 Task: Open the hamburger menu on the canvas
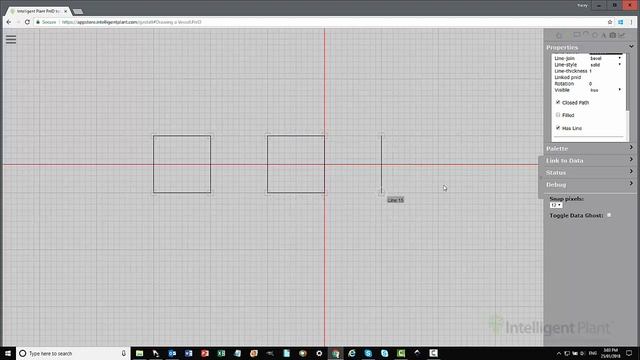tap(11, 39)
